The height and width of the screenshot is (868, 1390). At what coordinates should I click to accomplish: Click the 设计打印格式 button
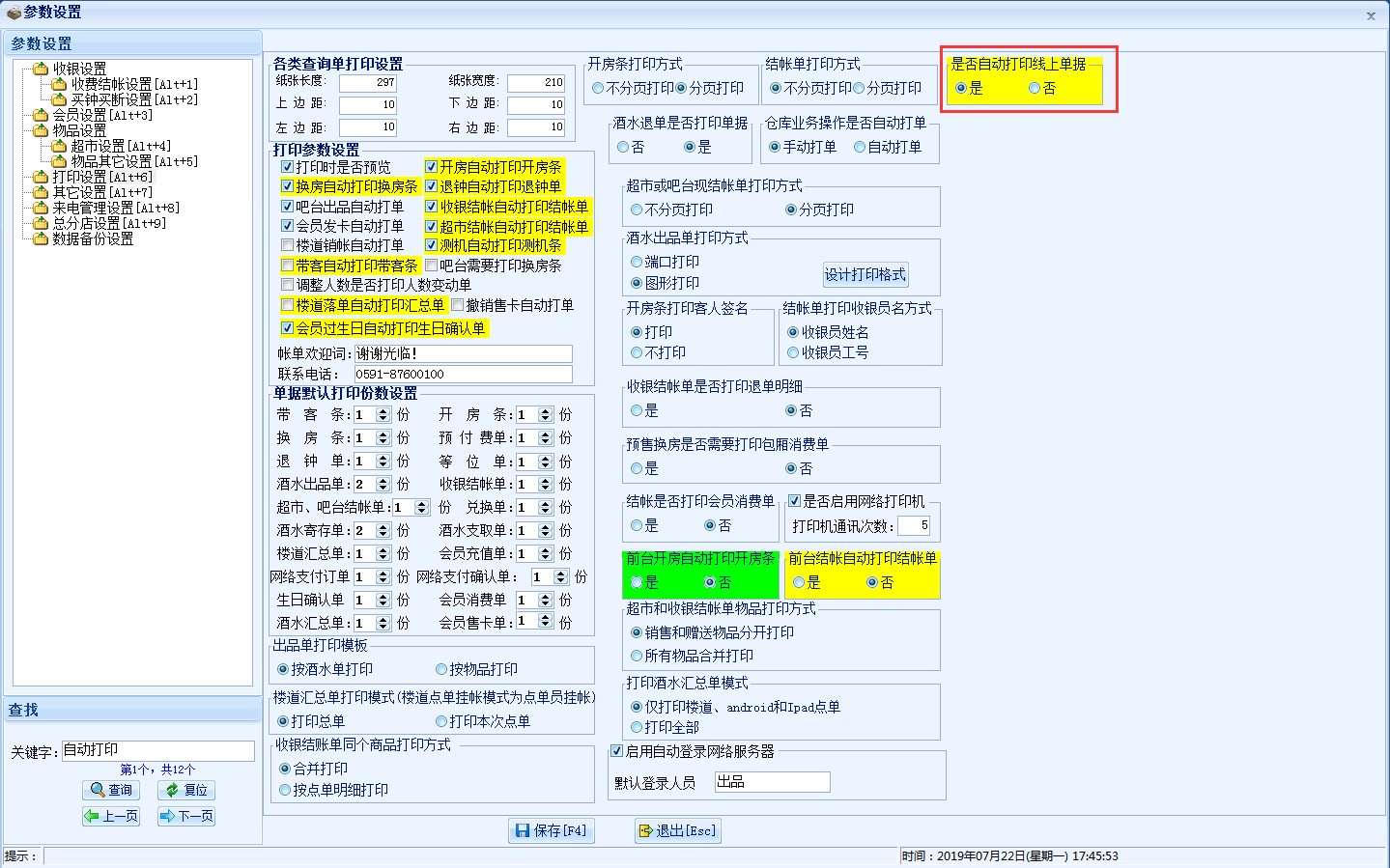coord(865,275)
